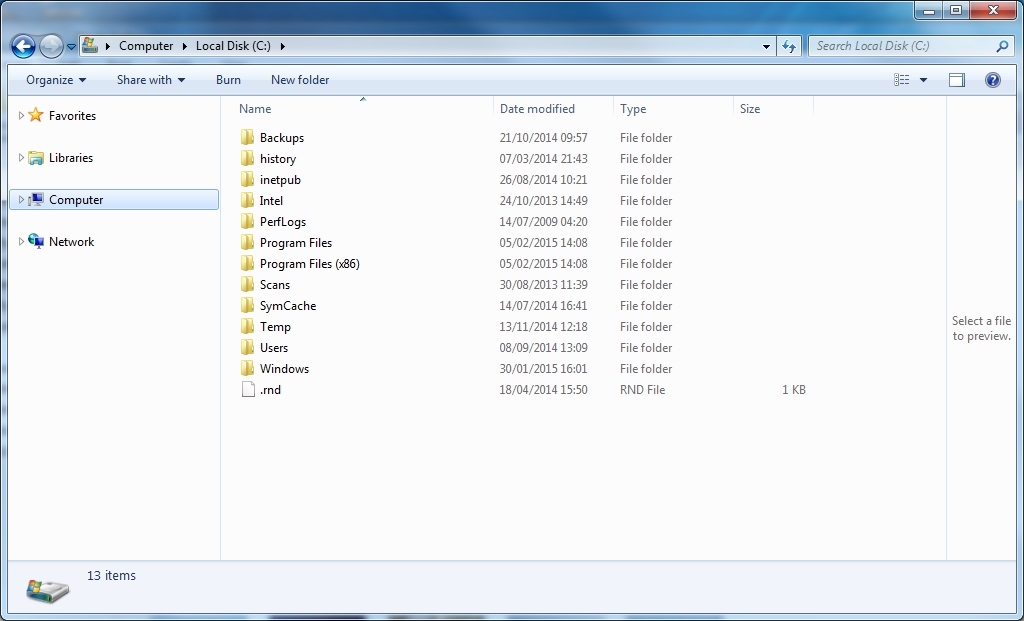The image size is (1024, 621).
Task: Click the RND File type cell
Action: [642, 390]
